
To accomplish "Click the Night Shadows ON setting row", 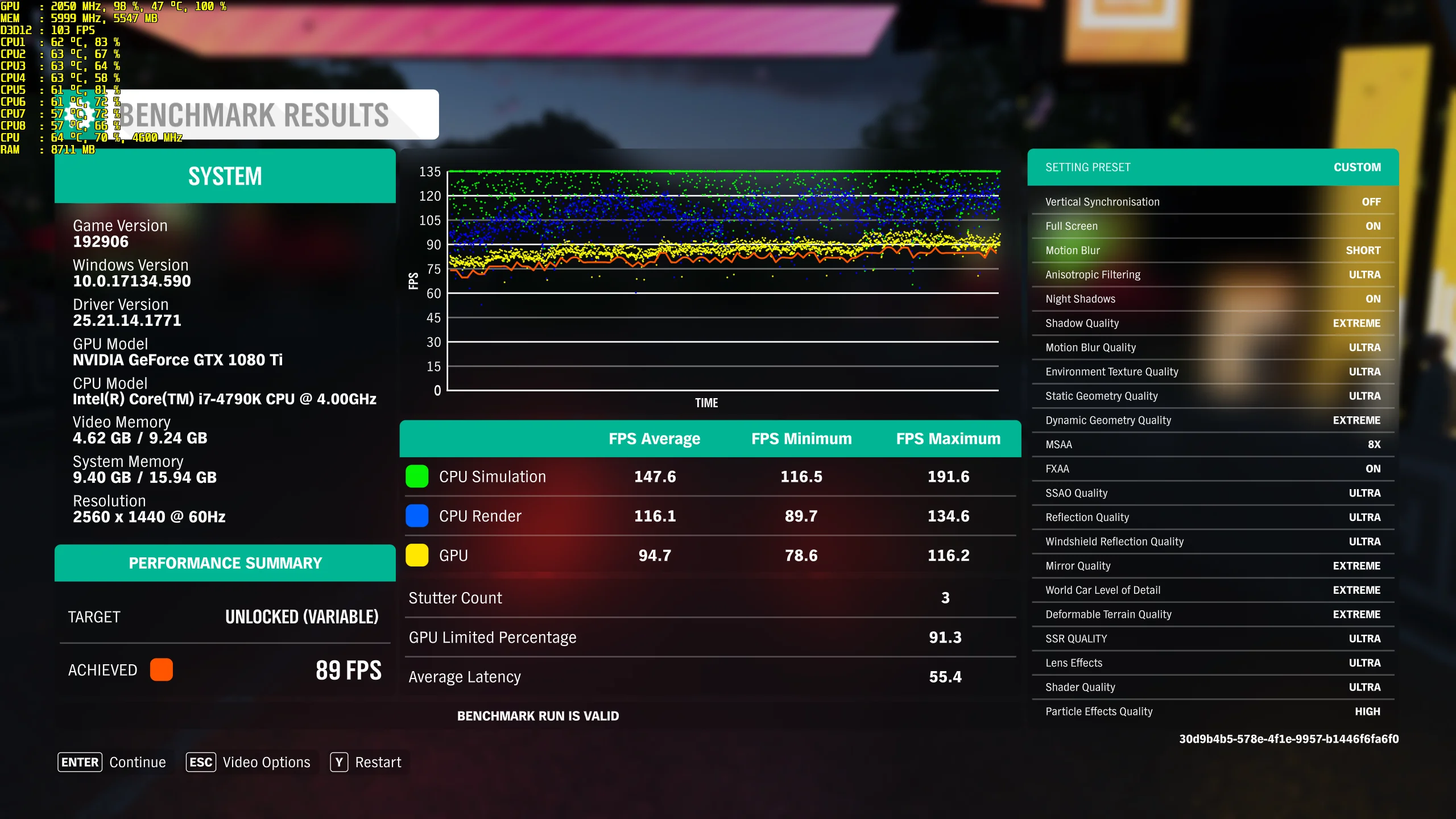I will (x=1213, y=299).
